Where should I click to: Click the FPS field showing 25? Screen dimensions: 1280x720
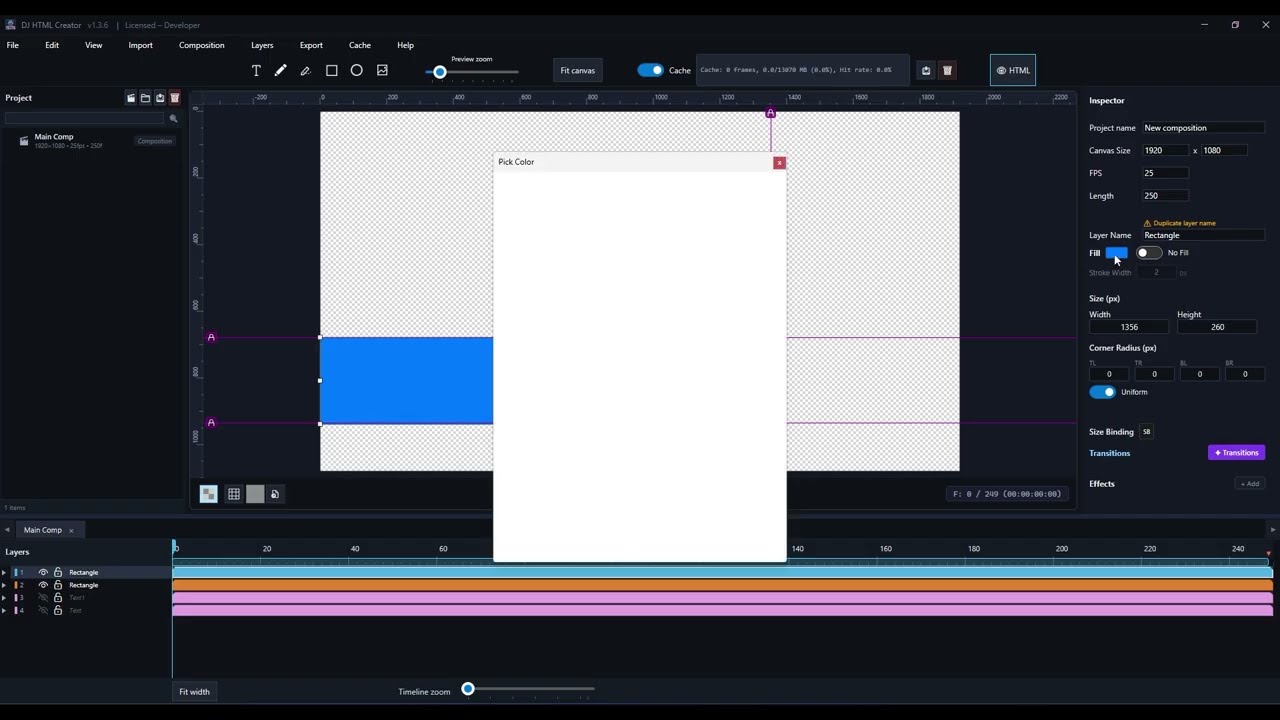coord(1166,173)
